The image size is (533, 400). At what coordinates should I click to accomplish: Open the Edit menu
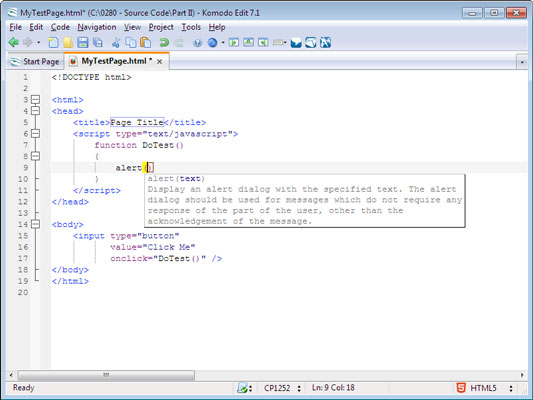click(x=36, y=27)
